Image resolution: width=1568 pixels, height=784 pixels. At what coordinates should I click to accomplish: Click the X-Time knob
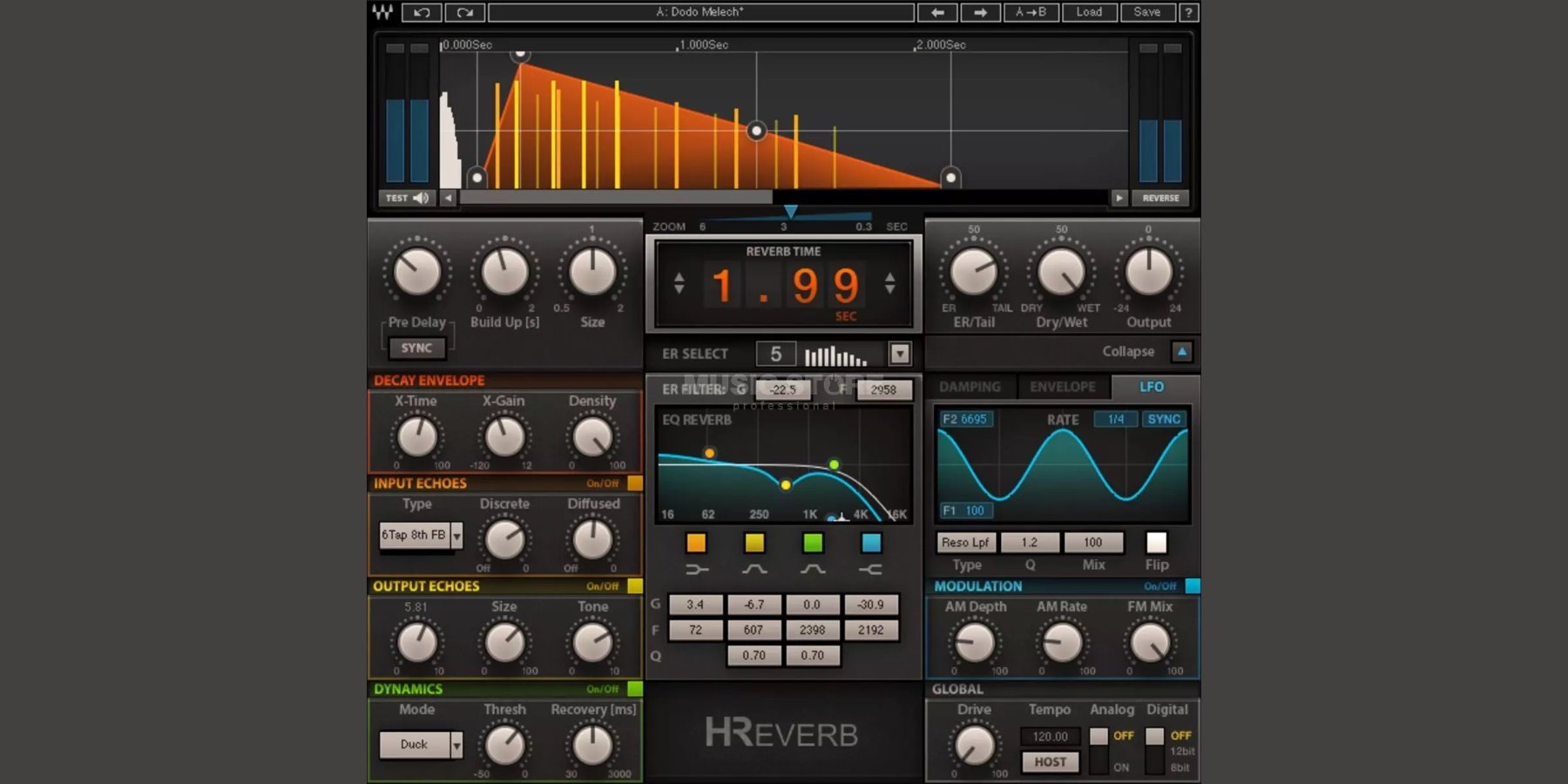[x=417, y=437]
